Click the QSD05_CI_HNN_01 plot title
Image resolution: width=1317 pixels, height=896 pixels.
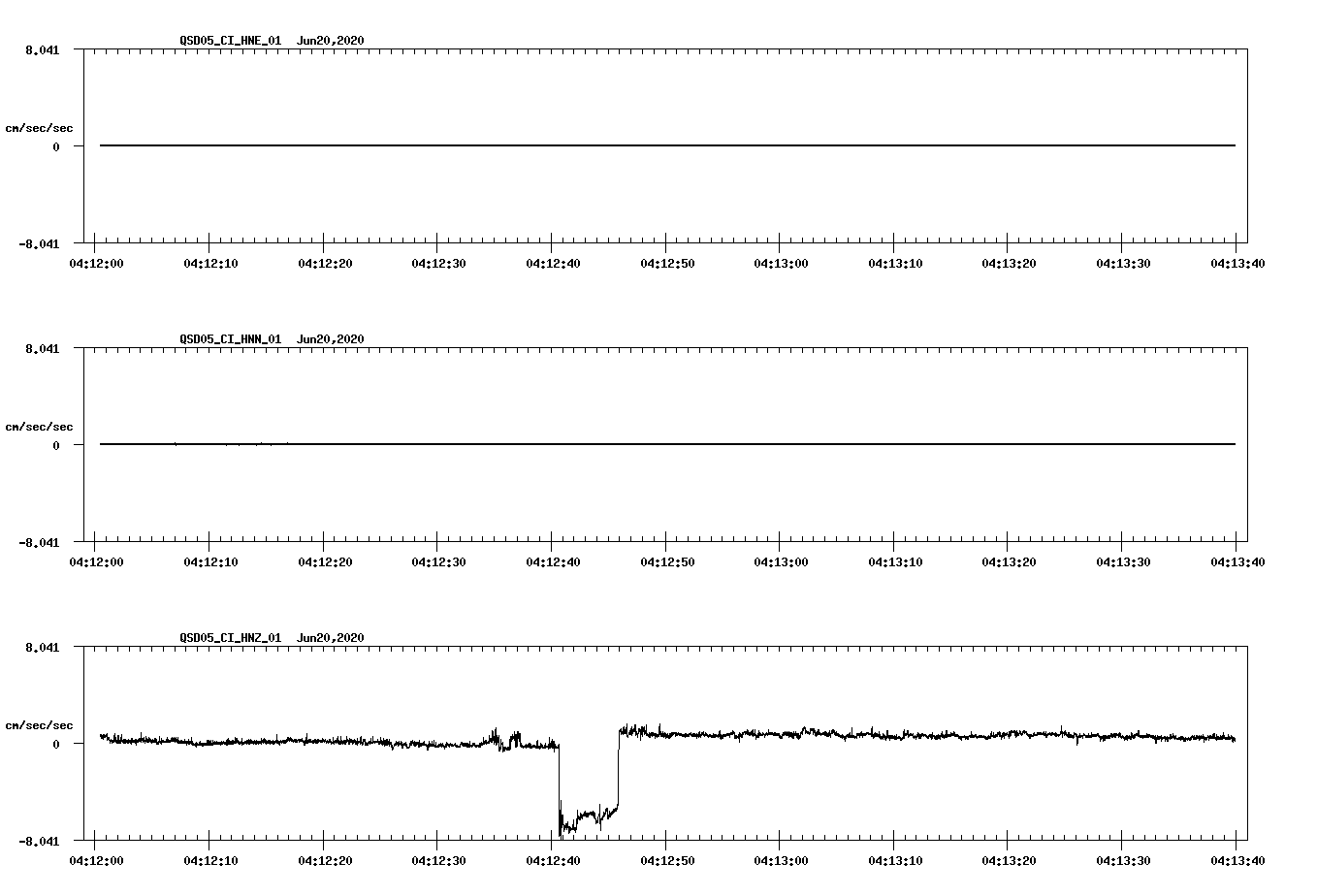(x=272, y=339)
